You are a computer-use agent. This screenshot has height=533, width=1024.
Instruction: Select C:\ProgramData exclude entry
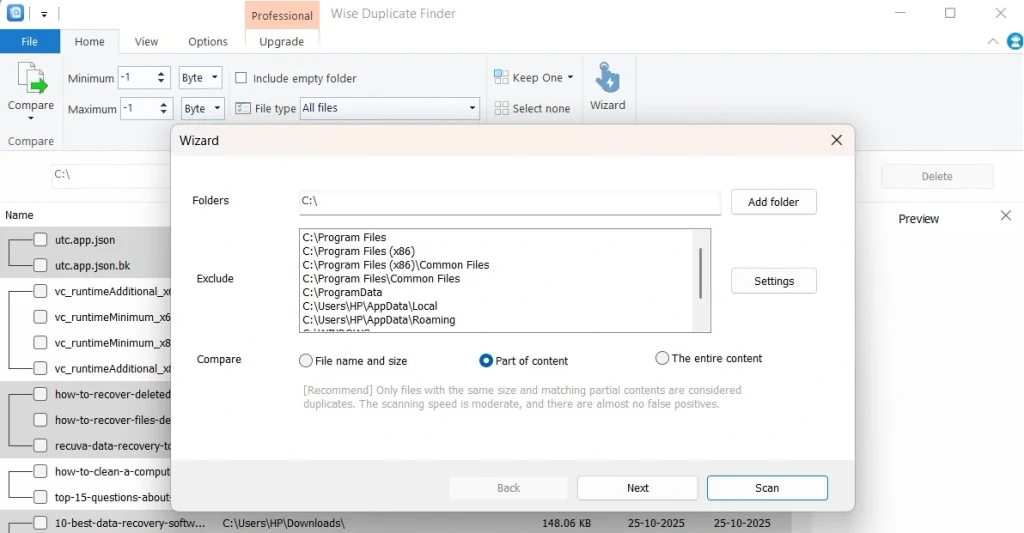click(342, 292)
